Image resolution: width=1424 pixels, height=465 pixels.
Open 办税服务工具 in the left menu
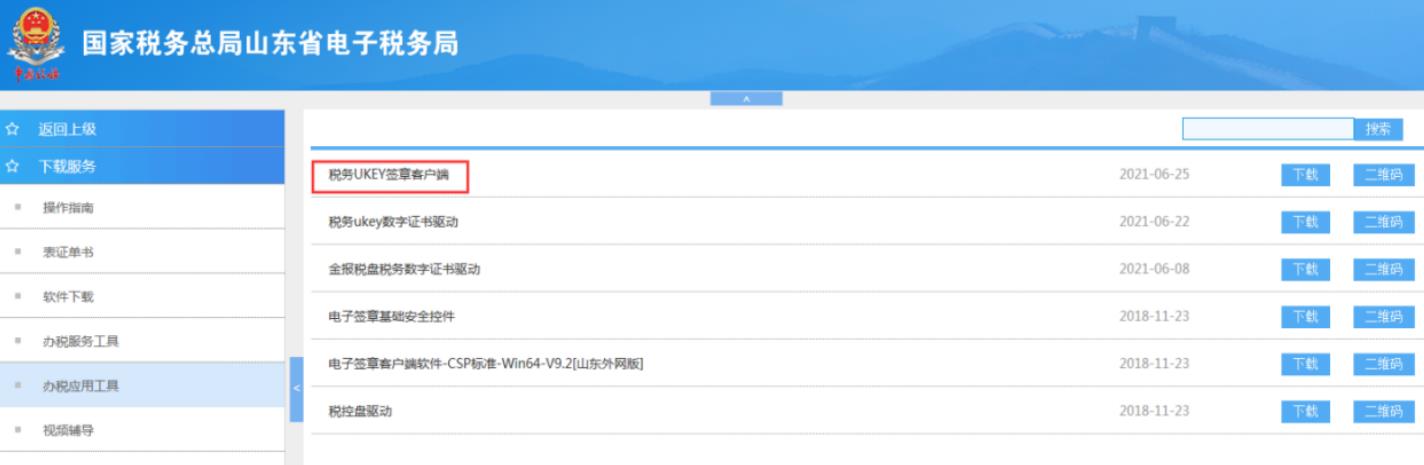pos(80,341)
